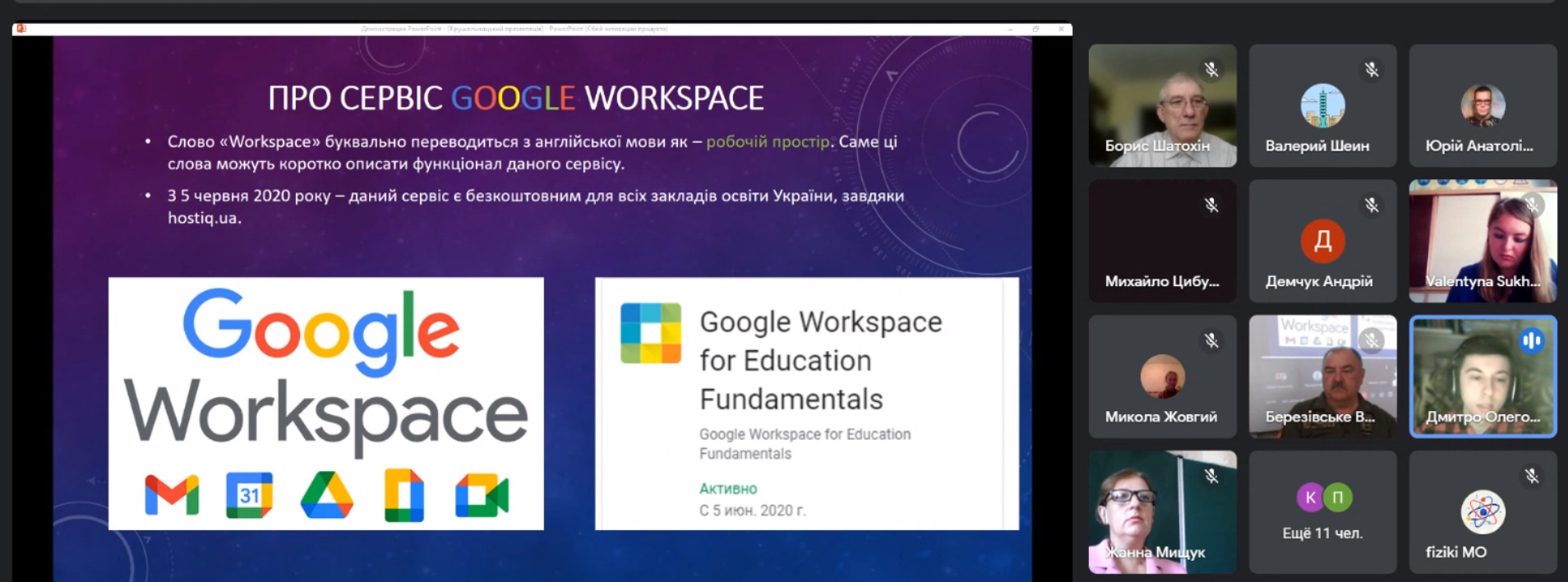
Task: Click the Workspace for Education Fundamentals logo
Action: (651, 333)
